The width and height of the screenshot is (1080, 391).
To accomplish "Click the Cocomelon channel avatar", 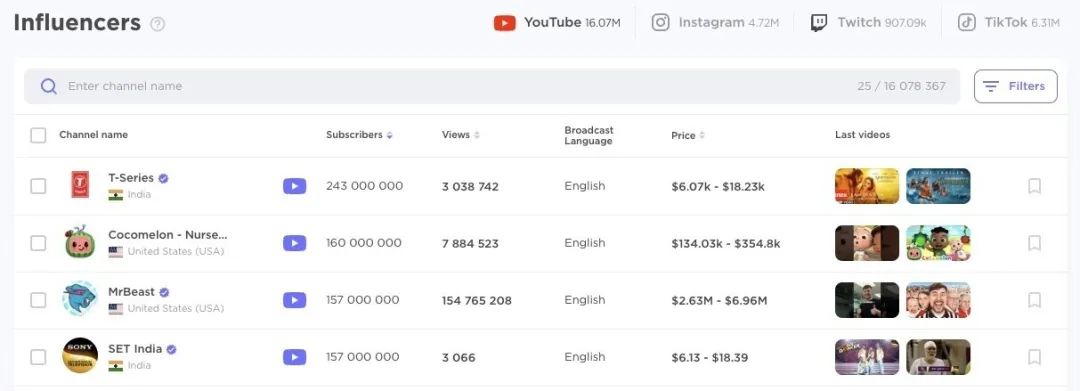I will click(x=80, y=242).
